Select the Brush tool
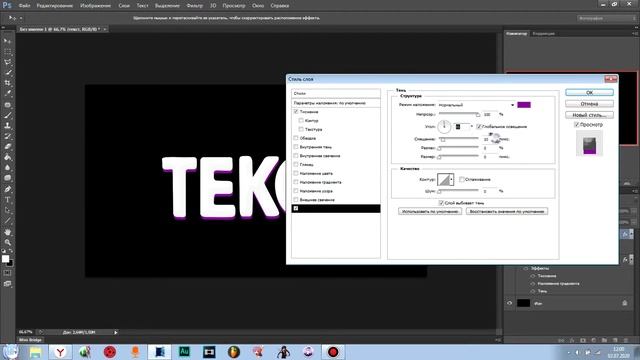 point(7,116)
